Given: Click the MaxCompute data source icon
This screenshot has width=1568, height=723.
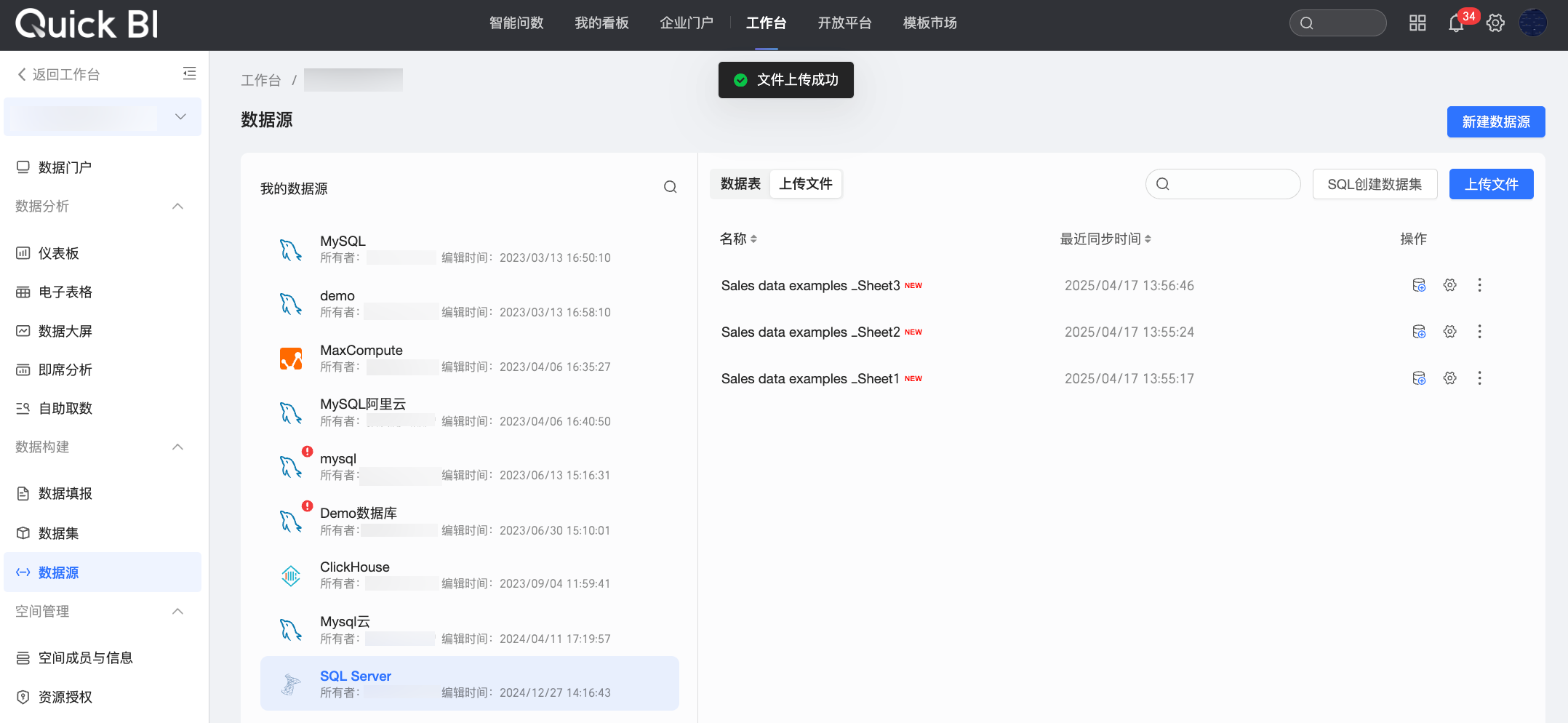Looking at the screenshot, I should click(291, 359).
